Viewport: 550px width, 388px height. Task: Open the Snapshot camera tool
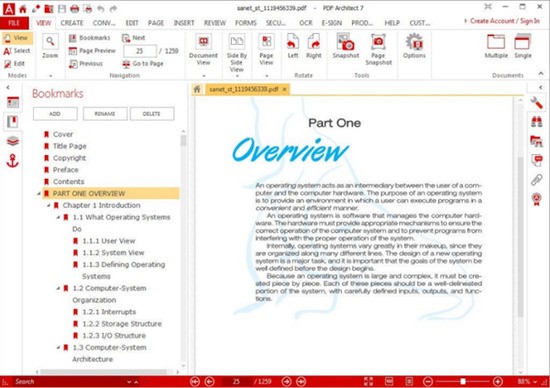click(x=346, y=46)
